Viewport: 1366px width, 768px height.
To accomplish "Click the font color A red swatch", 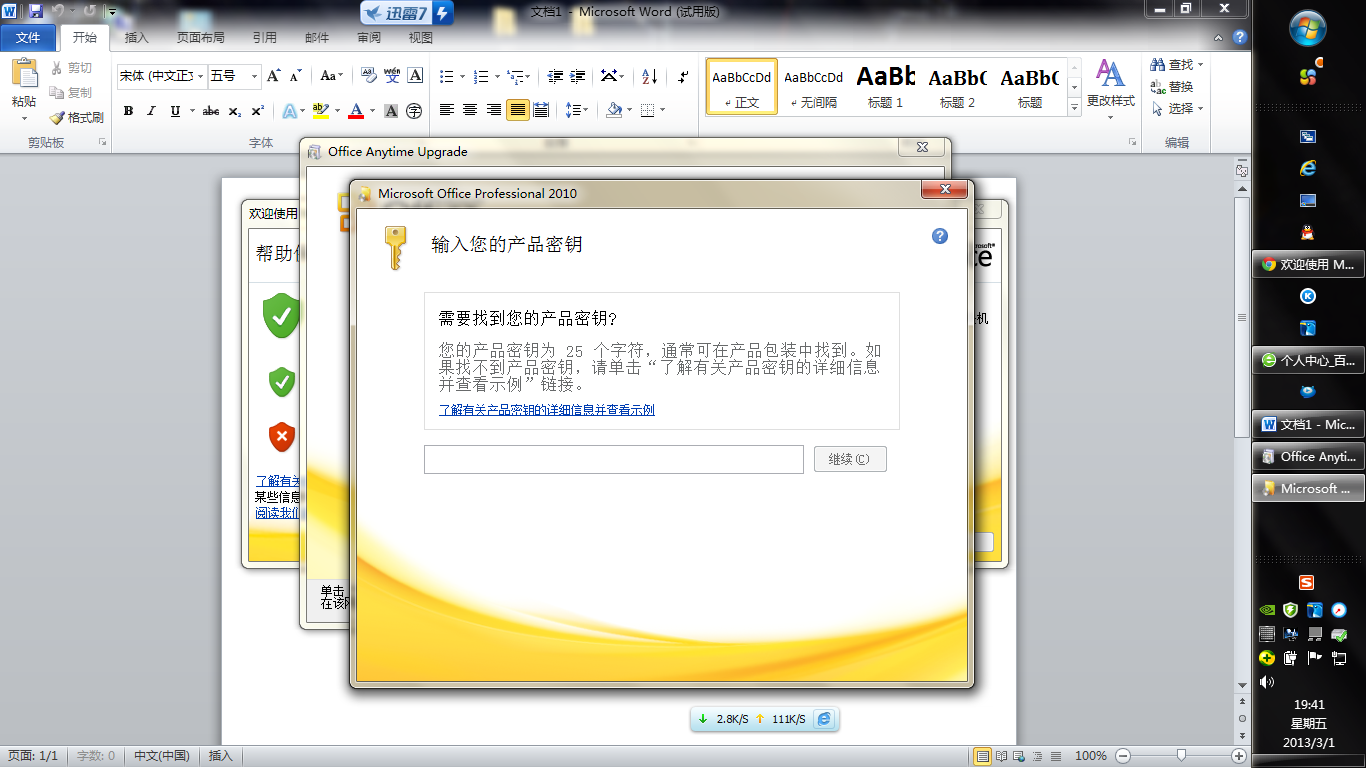I will (x=356, y=111).
